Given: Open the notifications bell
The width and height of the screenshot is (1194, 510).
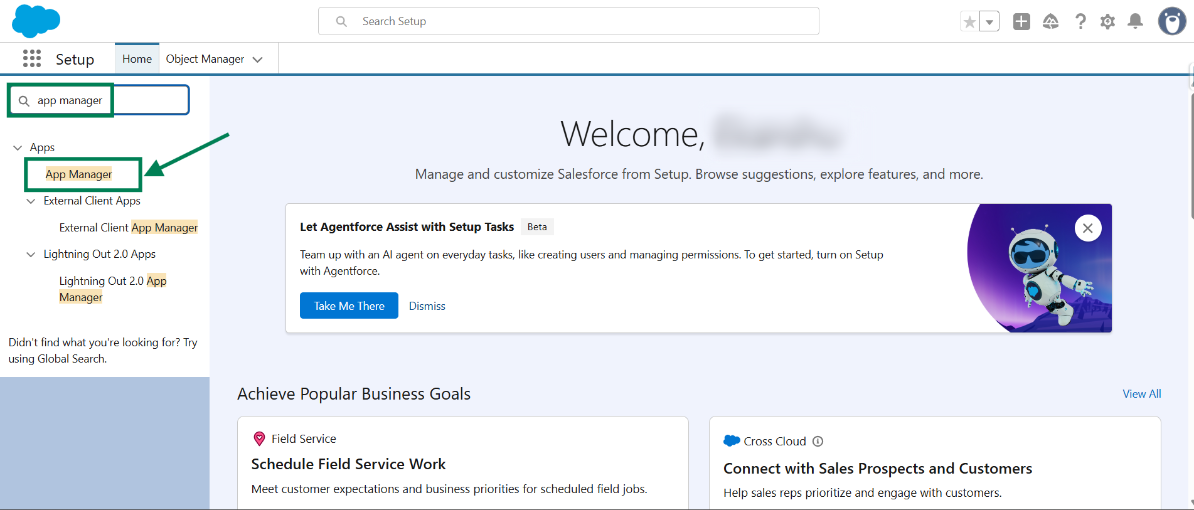Looking at the screenshot, I should 1136,22.
